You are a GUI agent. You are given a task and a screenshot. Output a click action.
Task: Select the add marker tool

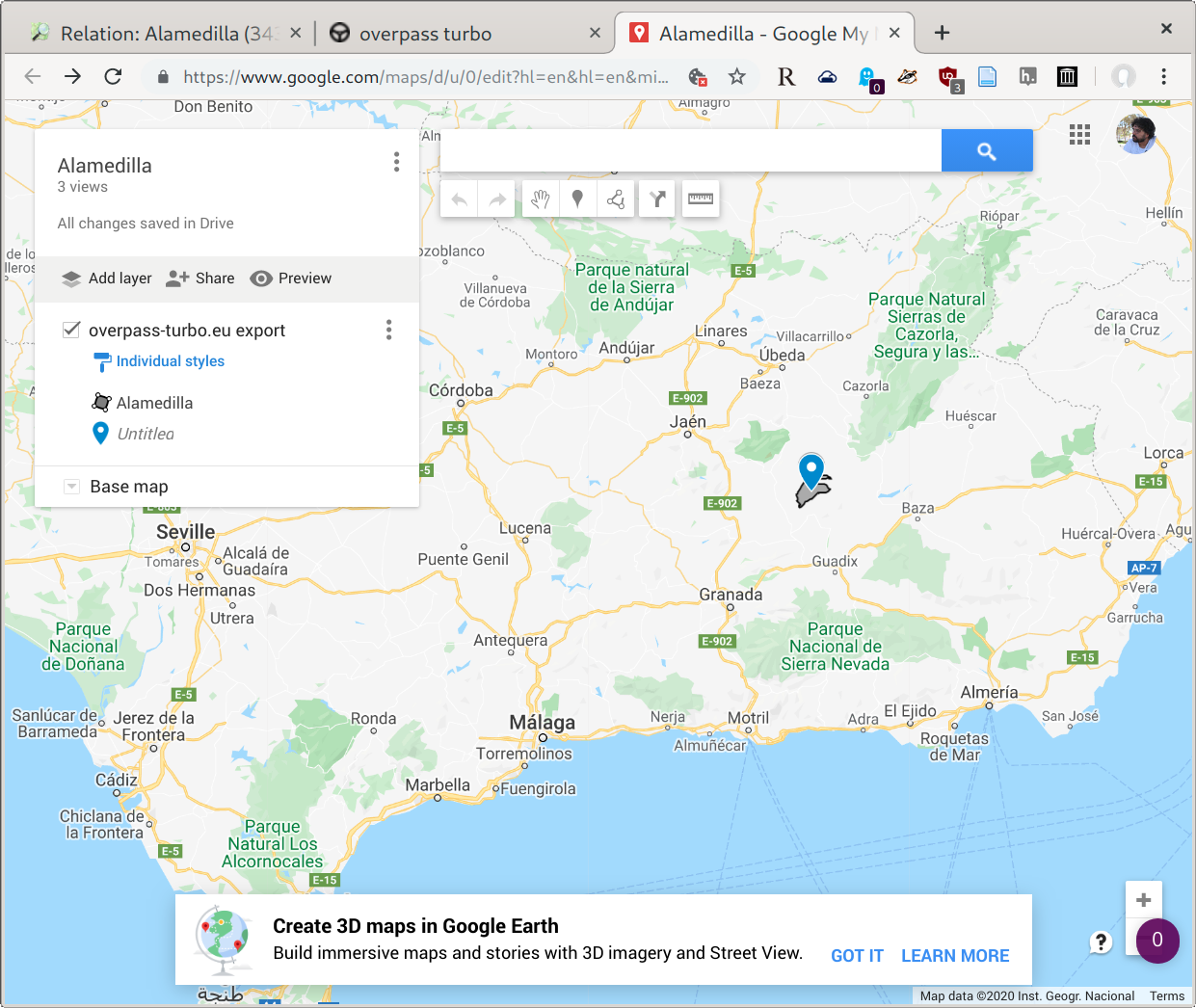coord(577,199)
